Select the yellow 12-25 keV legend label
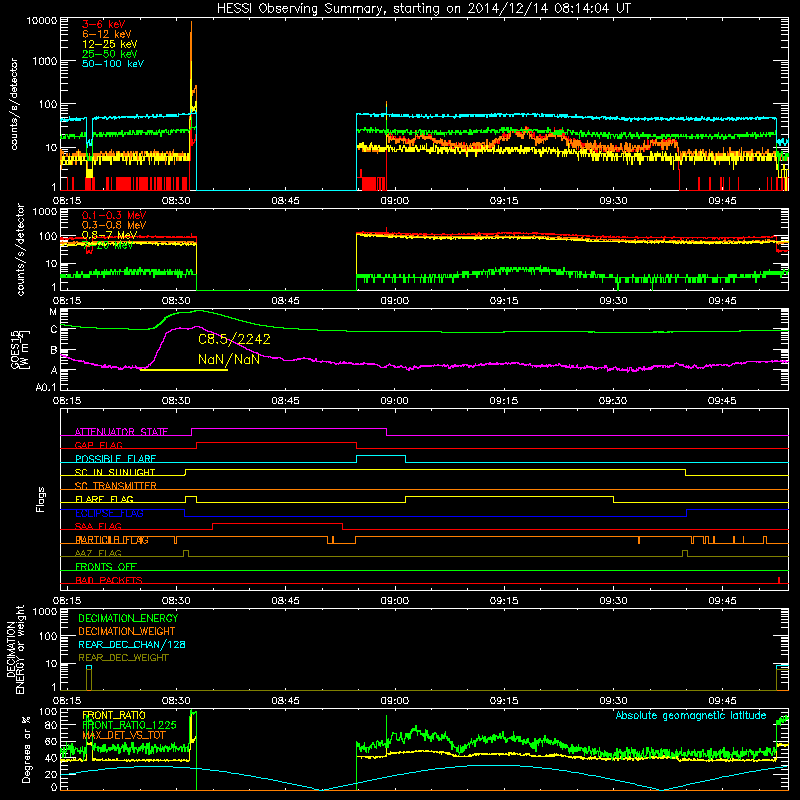The width and height of the screenshot is (800, 800). coord(110,44)
